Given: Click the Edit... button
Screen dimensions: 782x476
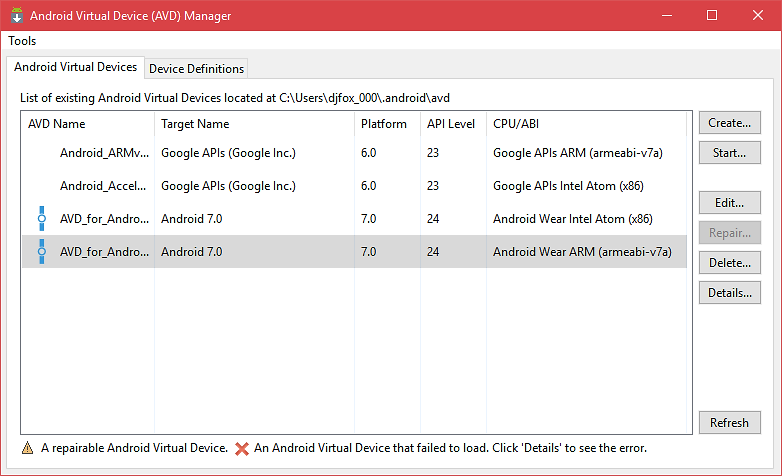Looking at the screenshot, I should point(730,203).
